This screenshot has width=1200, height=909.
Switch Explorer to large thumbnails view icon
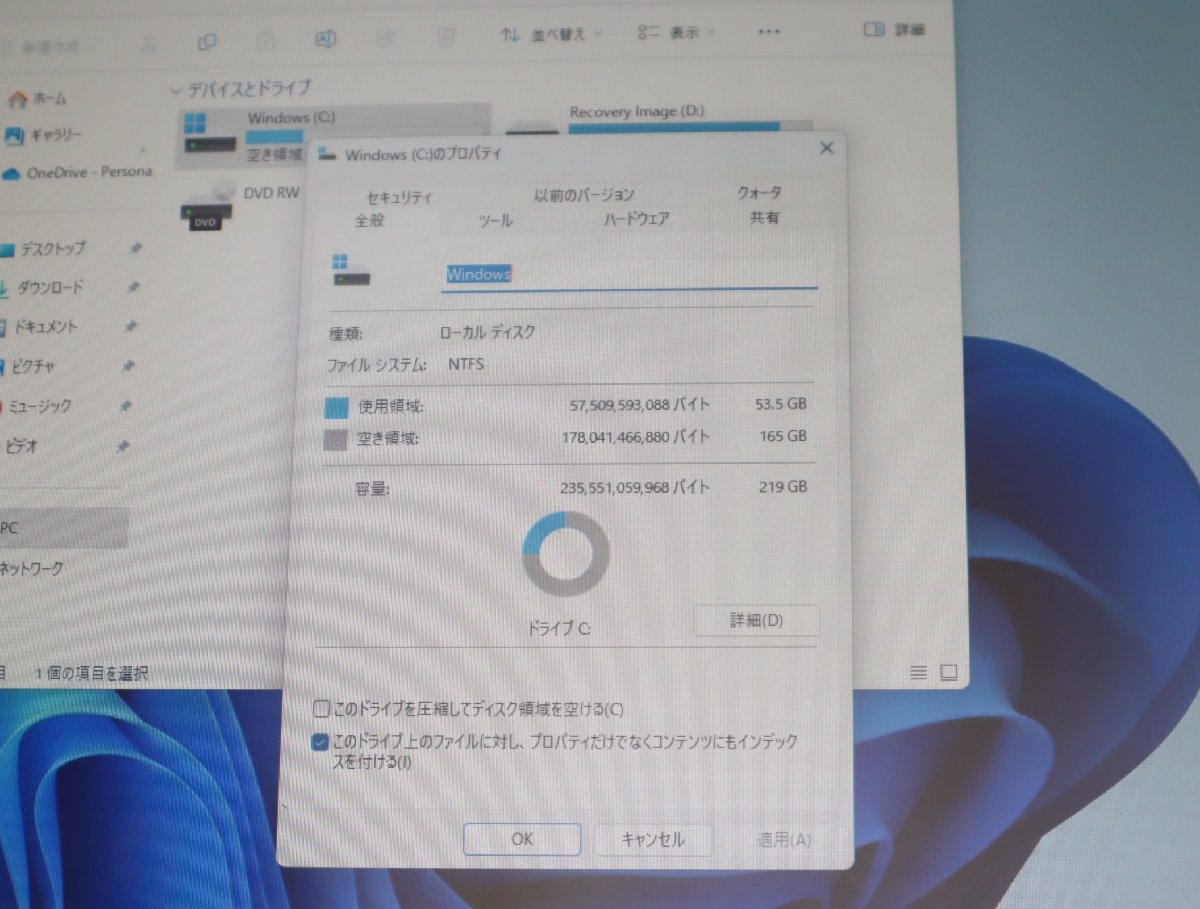pyautogui.click(x=949, y=672)
